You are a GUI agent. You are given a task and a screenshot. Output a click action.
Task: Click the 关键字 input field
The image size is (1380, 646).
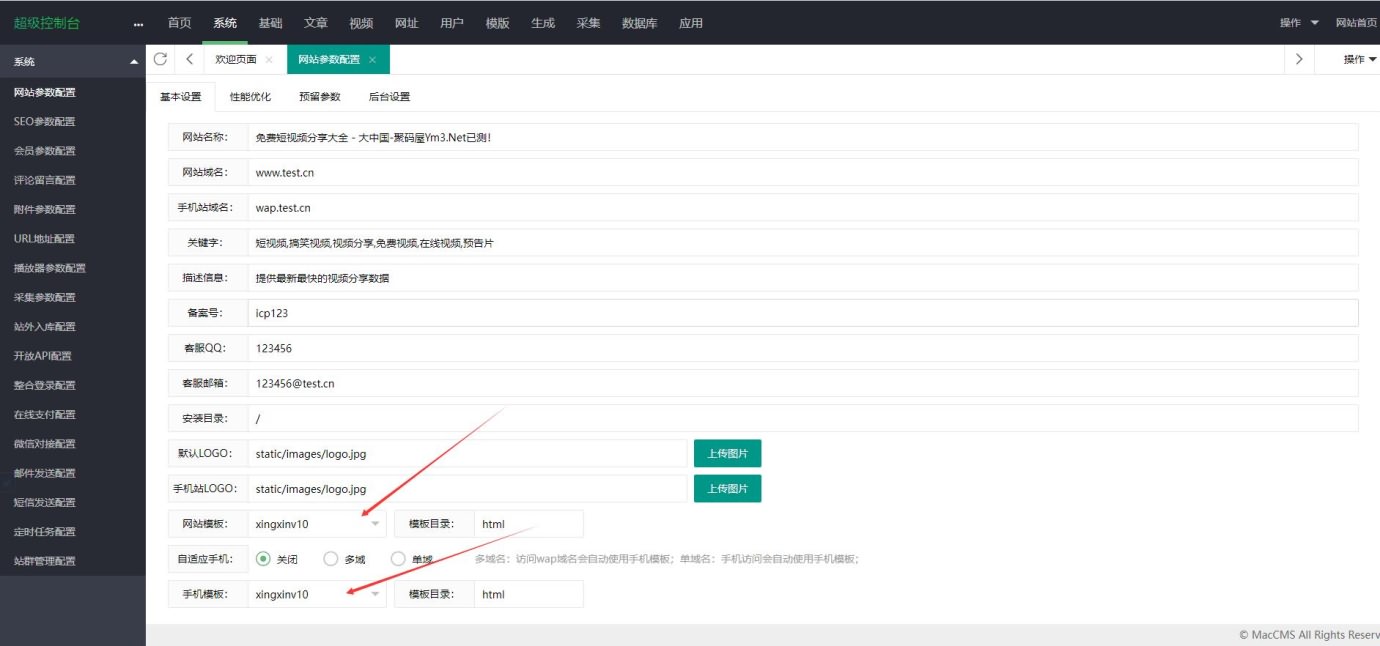(803, 243)
